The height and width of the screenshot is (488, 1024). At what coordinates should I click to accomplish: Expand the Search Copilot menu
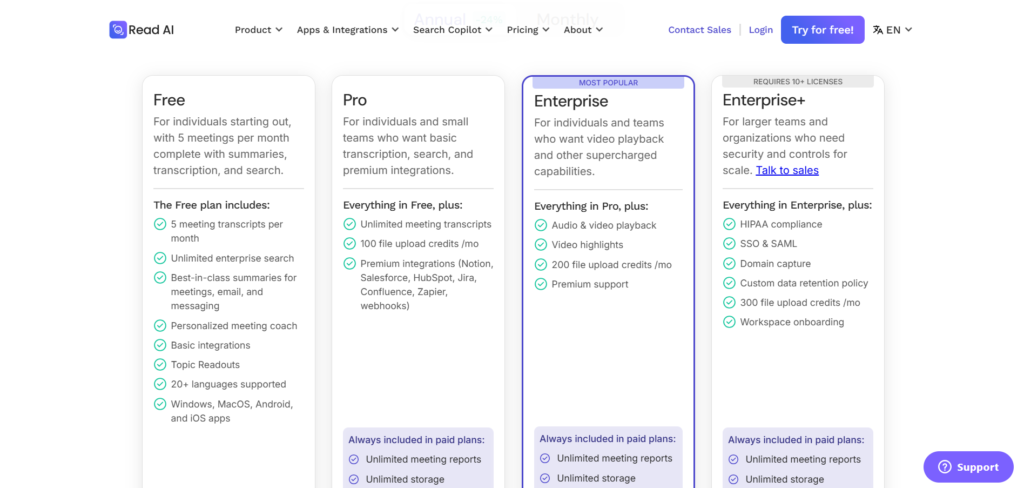[453, 30]
